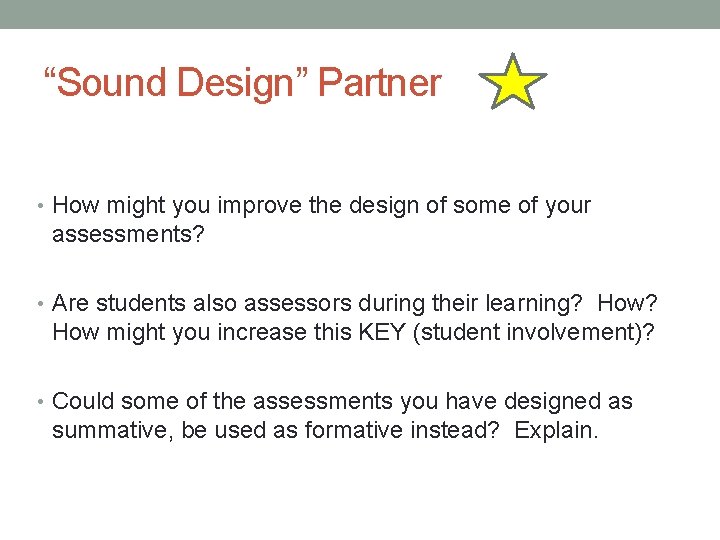The width and height of the screenshot is (720, 540).
Task: Click the word "Partner" in the title
Action: (x=380, y=83)
